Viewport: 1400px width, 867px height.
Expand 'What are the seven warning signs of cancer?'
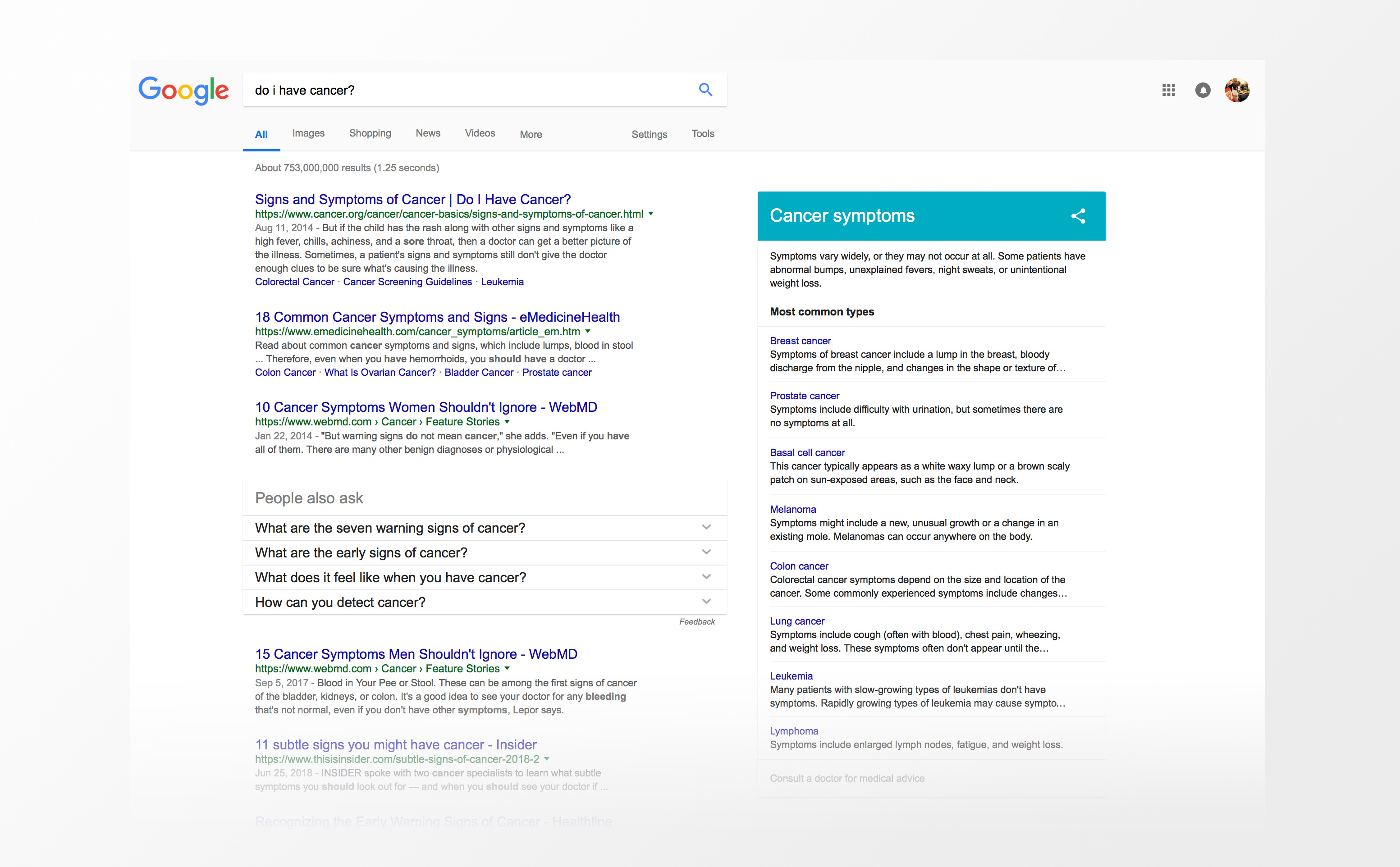pyautogui.click(x=485, y=528)
